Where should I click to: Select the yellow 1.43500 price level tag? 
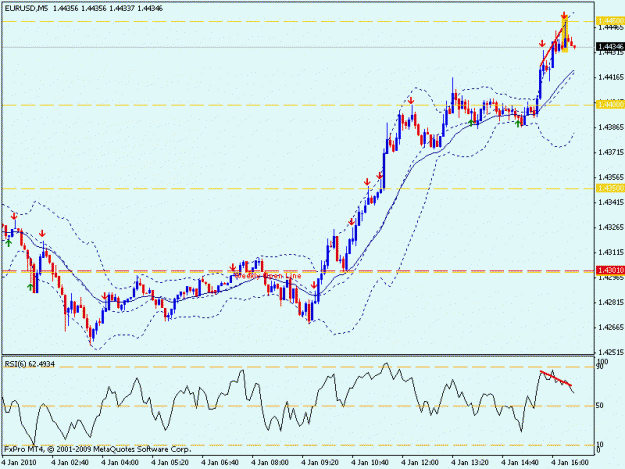611,188
